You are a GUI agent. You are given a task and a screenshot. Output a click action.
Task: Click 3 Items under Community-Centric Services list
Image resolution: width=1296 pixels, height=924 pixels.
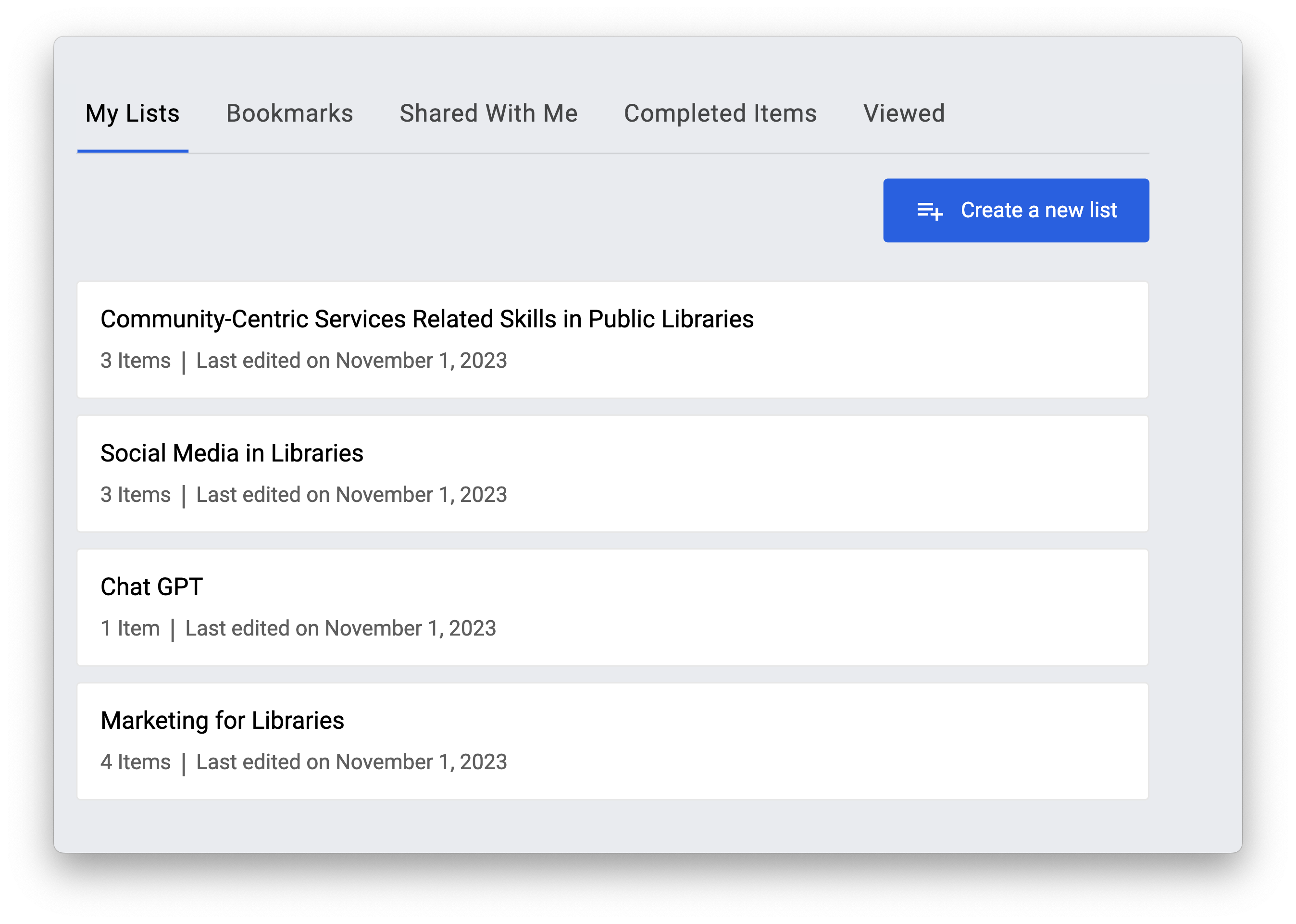(136, 361)
